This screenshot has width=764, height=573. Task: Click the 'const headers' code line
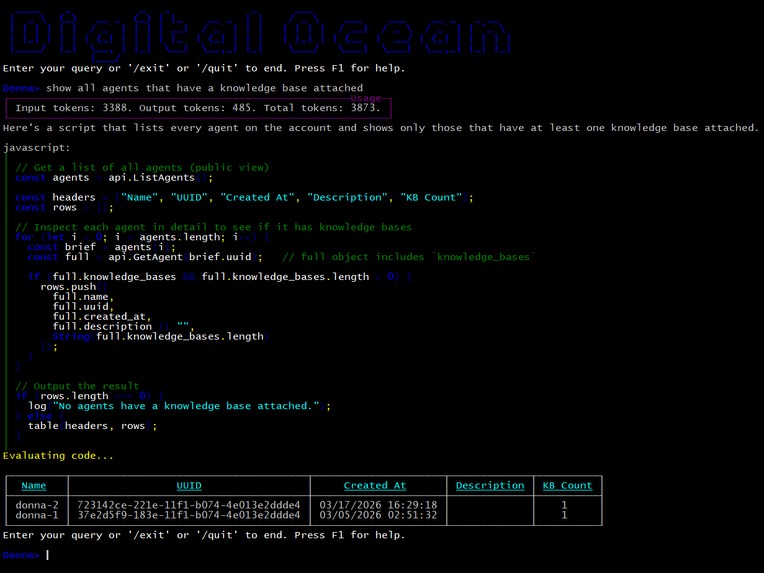pos(244,198)
